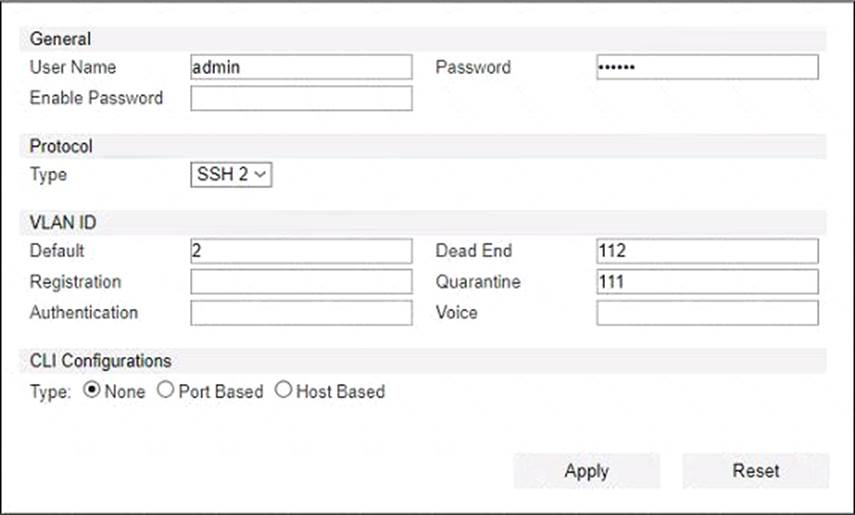The height and width of the screenshot is (515, 855).
Task: Click the Apply button
Action: (587, 471)
